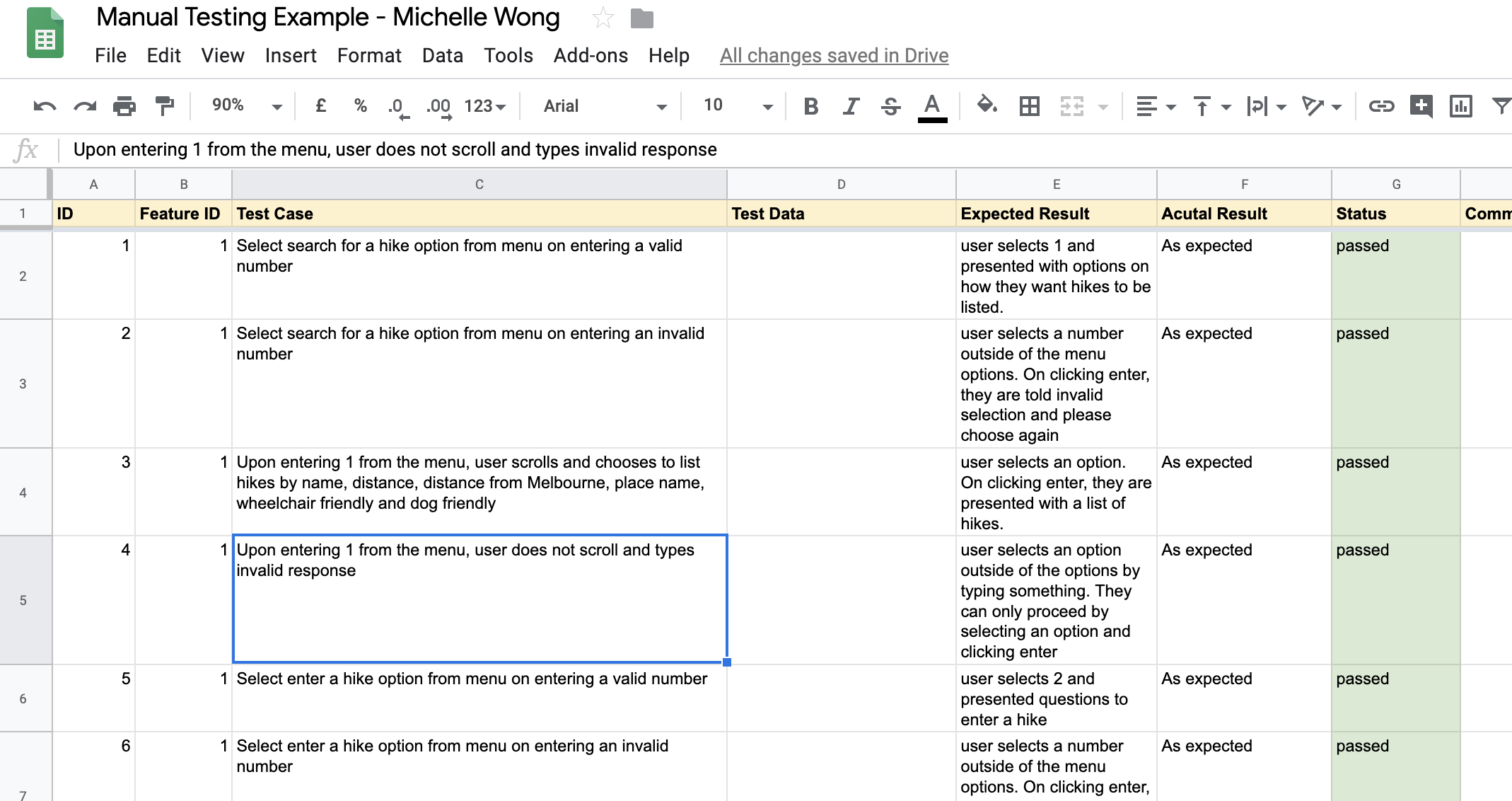This screenshot has height=801, width=1512.
Task: Open the font size dropdown
Action: click(x=735, y=106)
